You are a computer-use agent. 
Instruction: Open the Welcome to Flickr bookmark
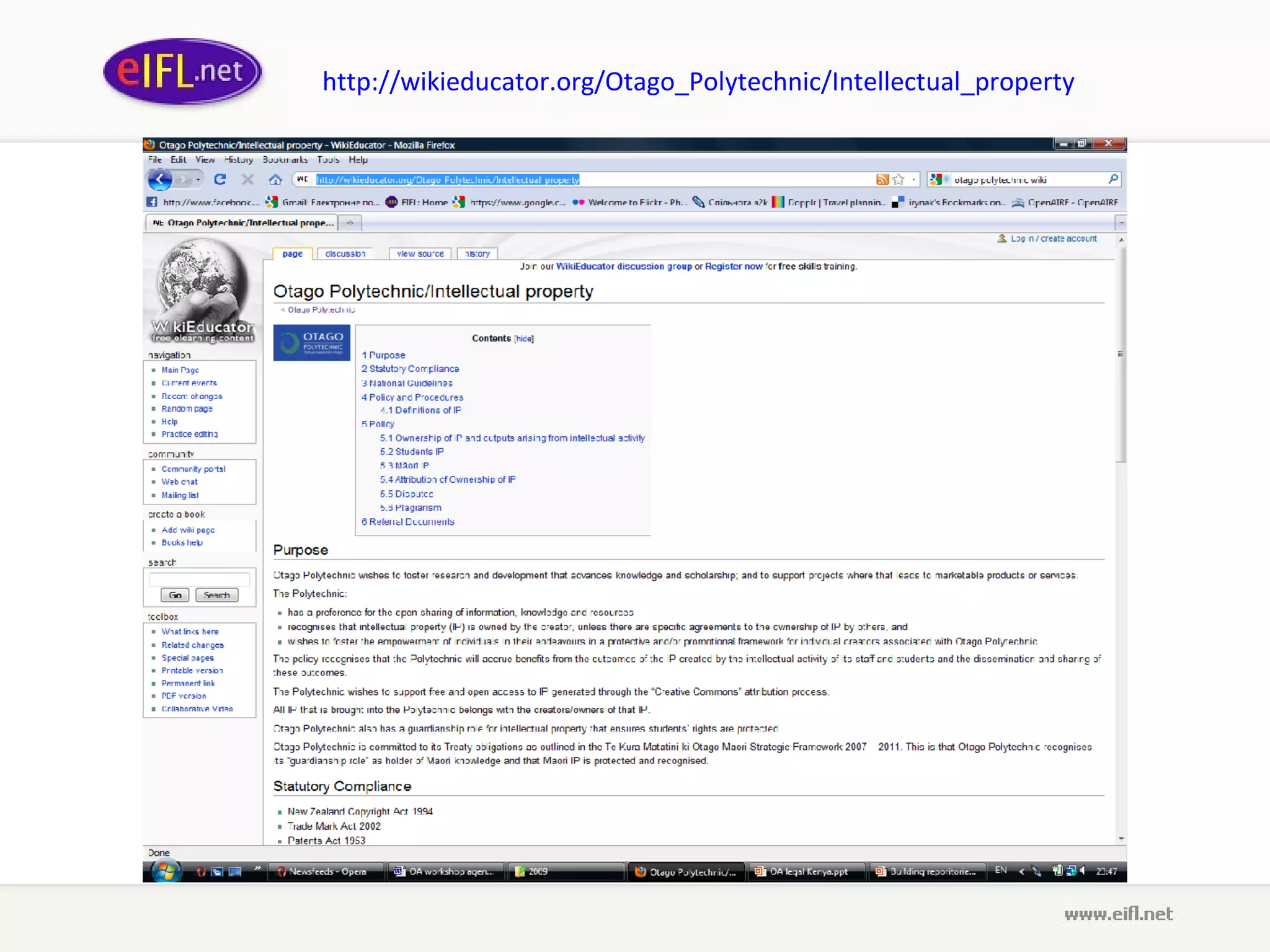(x=629, y=202)
